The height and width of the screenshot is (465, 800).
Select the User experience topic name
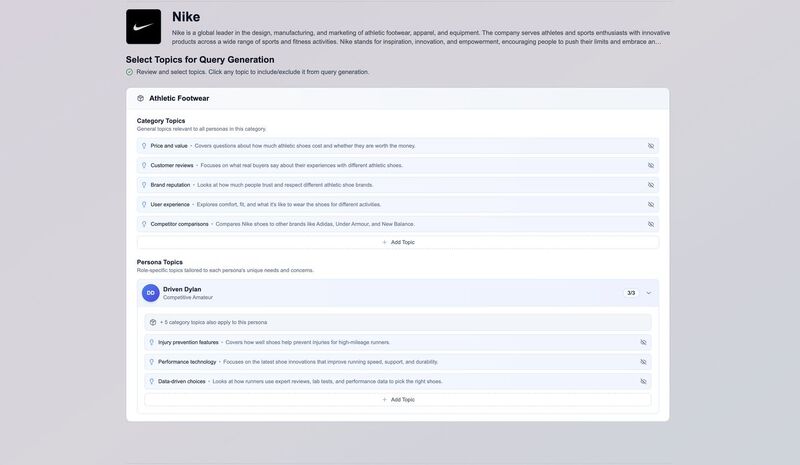click(170, 205)
